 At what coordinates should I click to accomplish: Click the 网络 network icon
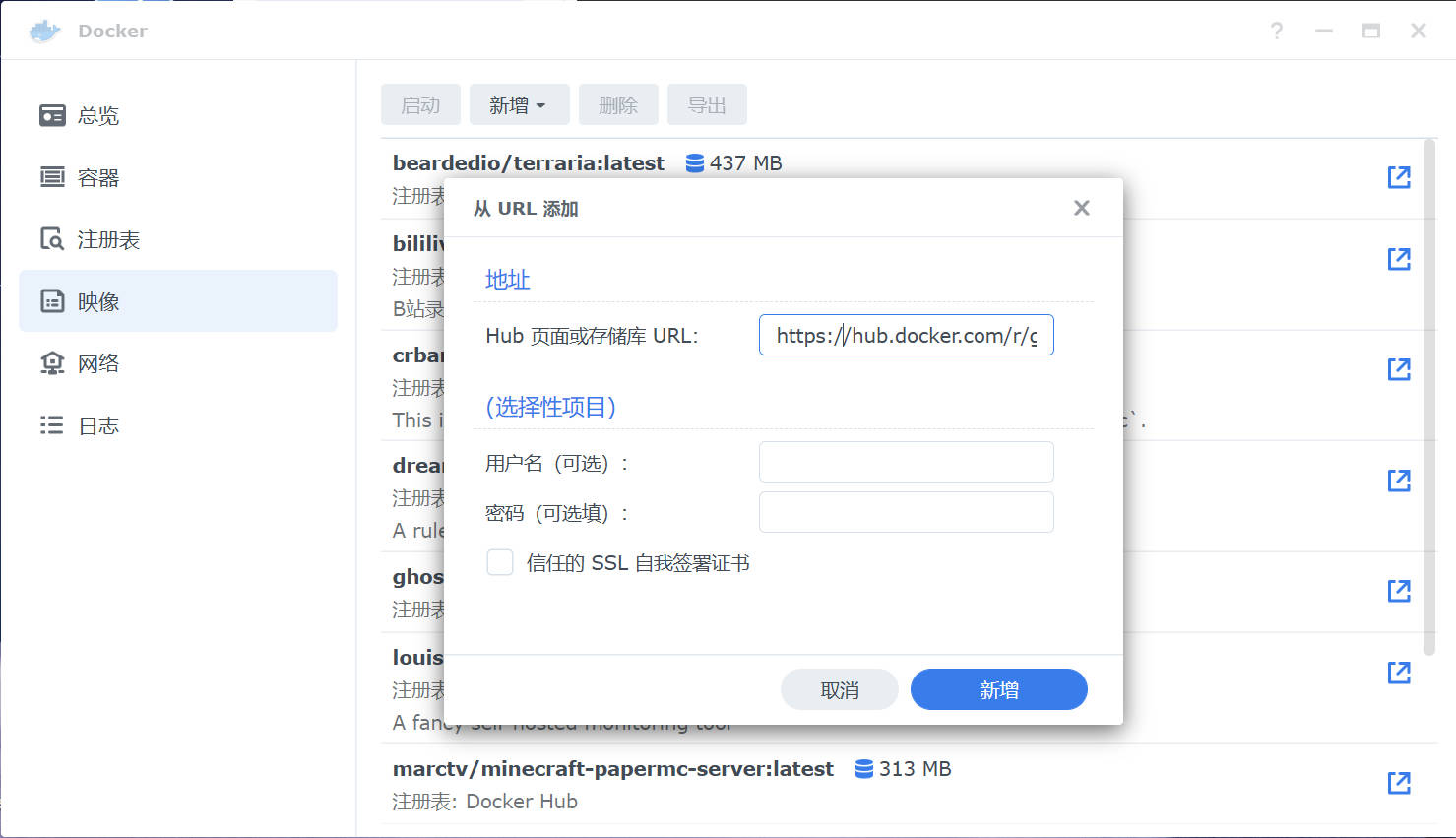click(x=52, y=363)
